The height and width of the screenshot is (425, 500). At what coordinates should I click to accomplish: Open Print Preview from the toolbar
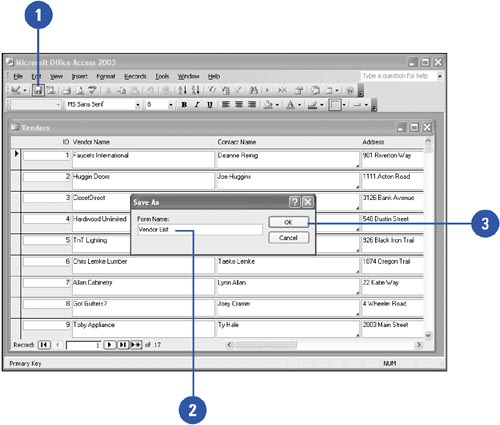80,90
